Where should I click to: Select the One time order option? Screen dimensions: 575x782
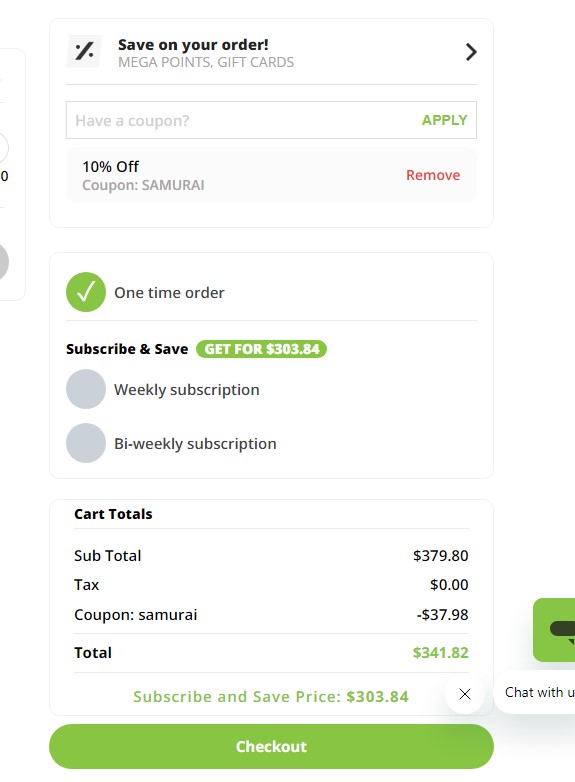pyautogui.click(x=145, y=292)
